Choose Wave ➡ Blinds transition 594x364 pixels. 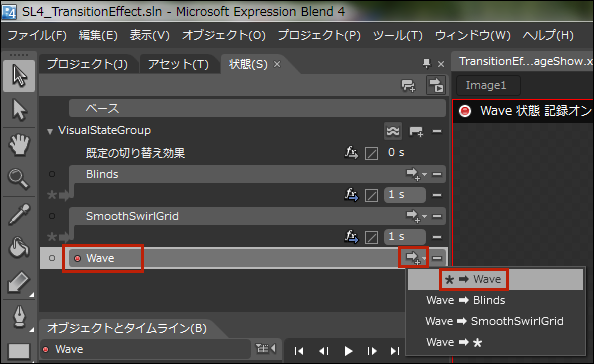[x=495, y=300]
